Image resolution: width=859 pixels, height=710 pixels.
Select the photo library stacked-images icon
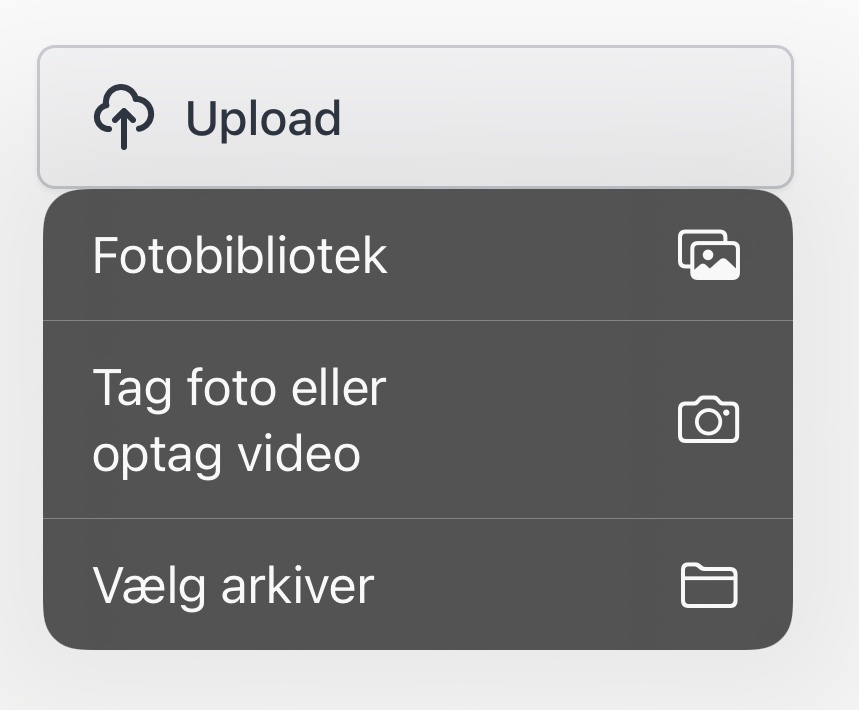pos(709,255)
